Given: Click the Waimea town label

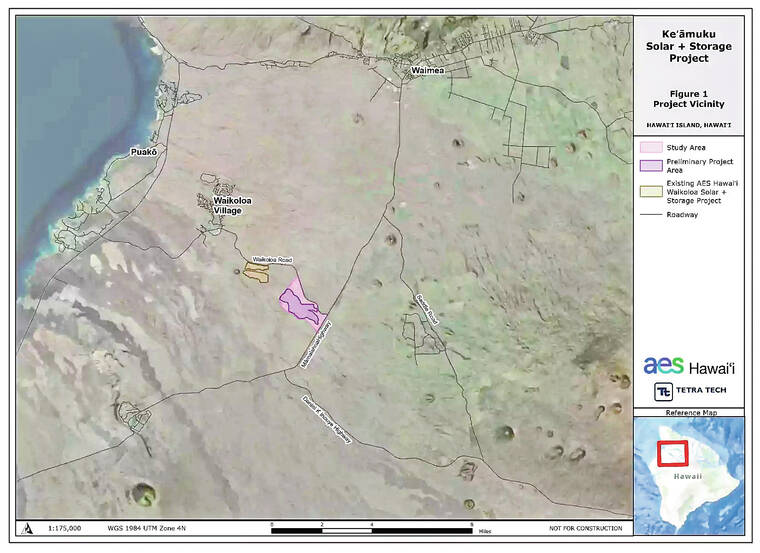Looking at the screenshot, I should point(432,71).
